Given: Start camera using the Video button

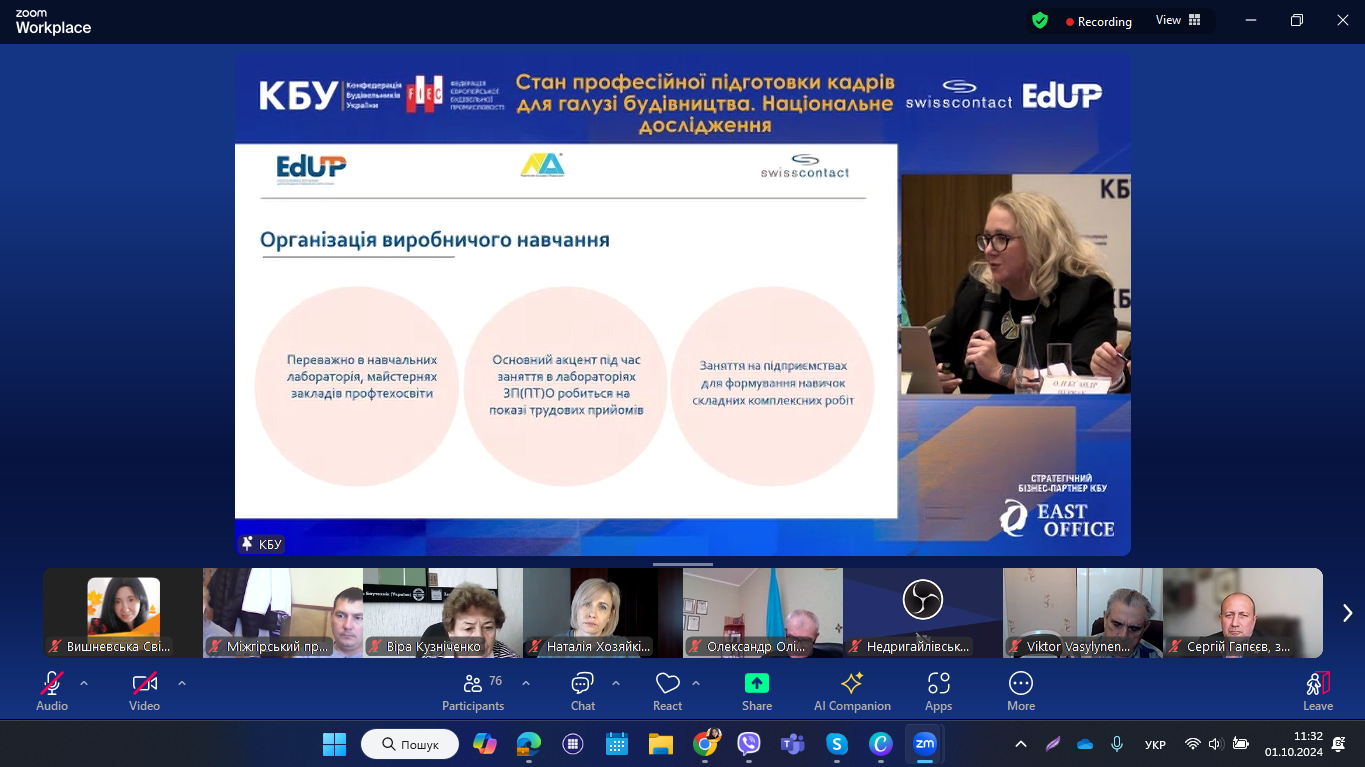Looking at the screenshot, I should (144, 691).
